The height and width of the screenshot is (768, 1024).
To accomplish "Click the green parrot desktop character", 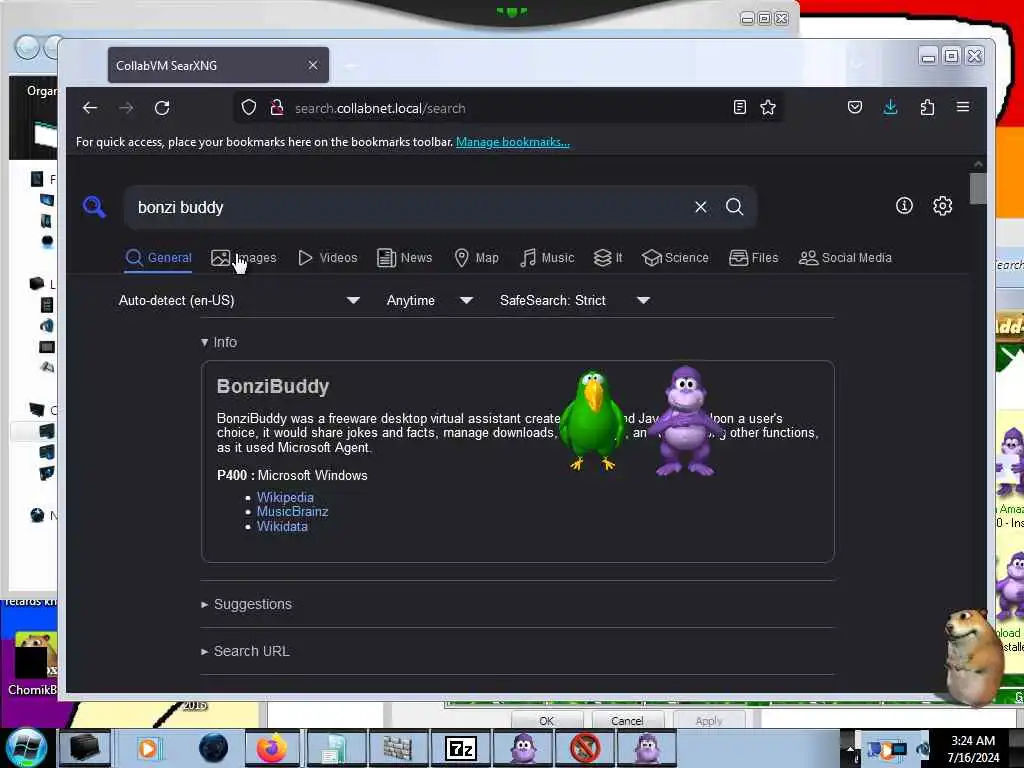I will 592,420.
